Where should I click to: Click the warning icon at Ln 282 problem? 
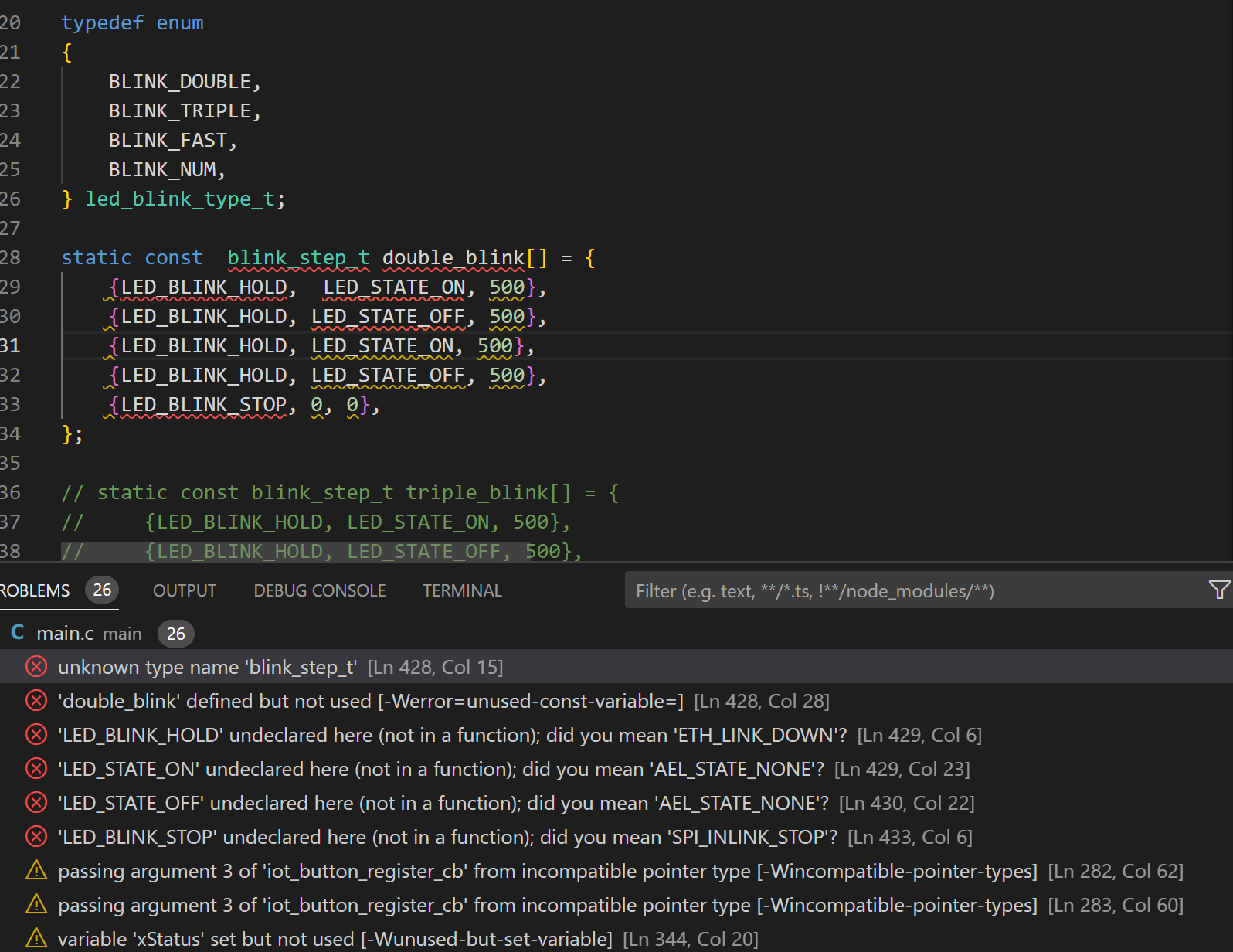tap(36, 870)
